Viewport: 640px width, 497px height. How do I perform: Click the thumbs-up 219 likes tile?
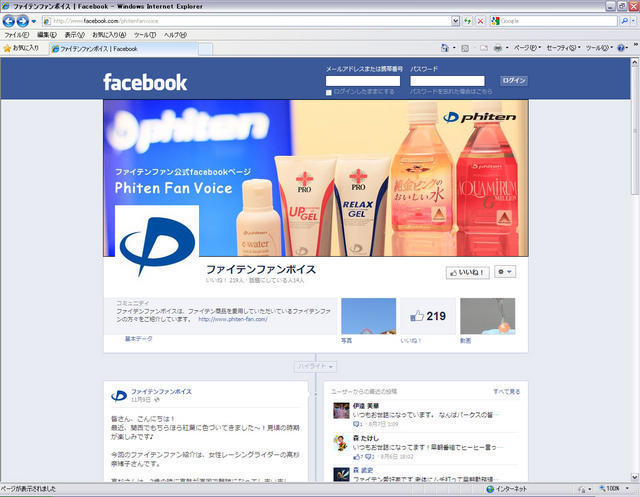pos(427,316)
